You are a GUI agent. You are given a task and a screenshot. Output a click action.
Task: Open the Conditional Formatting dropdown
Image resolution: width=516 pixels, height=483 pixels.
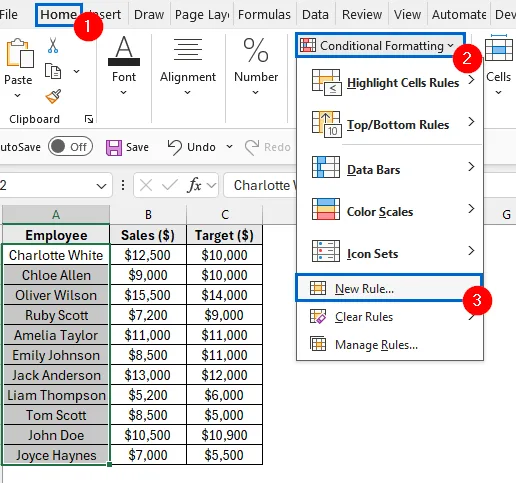[x=380, y=46]
